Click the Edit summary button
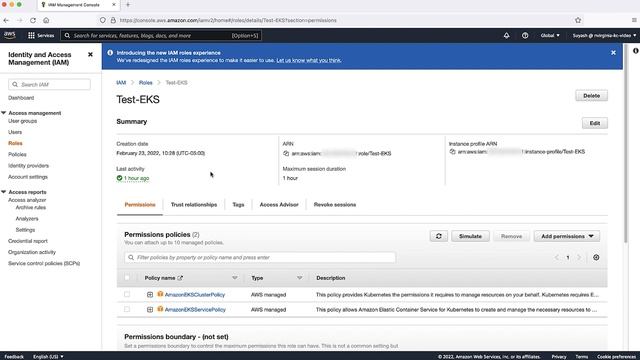The image size is (640, 360). (595, 123)
